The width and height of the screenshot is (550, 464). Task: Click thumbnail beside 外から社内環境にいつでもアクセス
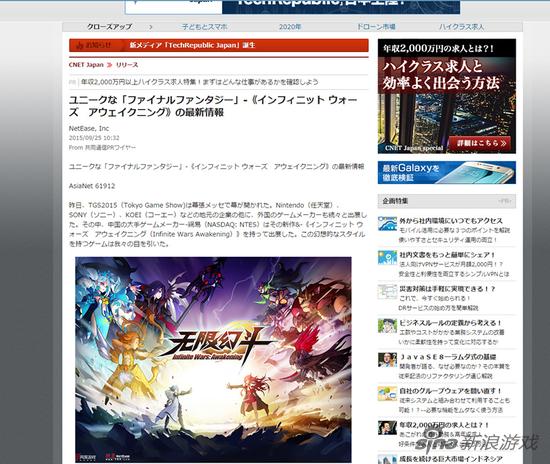(x=387, y=224)
